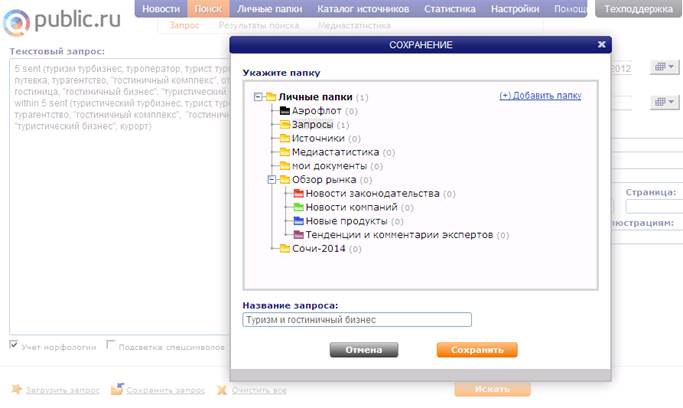Click the Медиастатистика folder icon in tree
Screen dimensions: 683x408
click(x=285, y=152)
